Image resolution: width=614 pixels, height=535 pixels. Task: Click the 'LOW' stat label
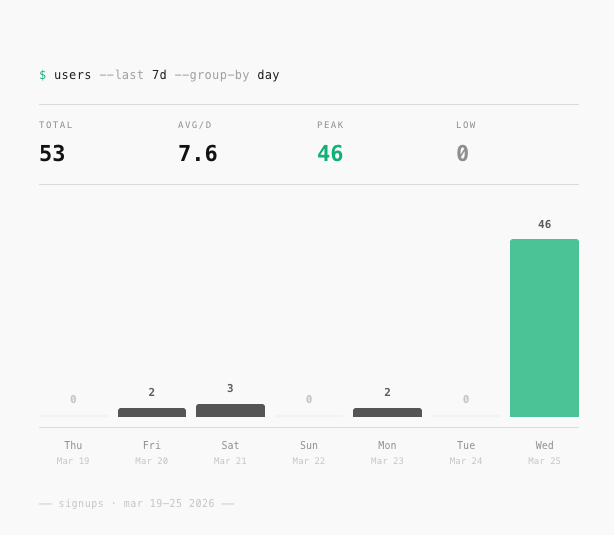pos(466,125)
